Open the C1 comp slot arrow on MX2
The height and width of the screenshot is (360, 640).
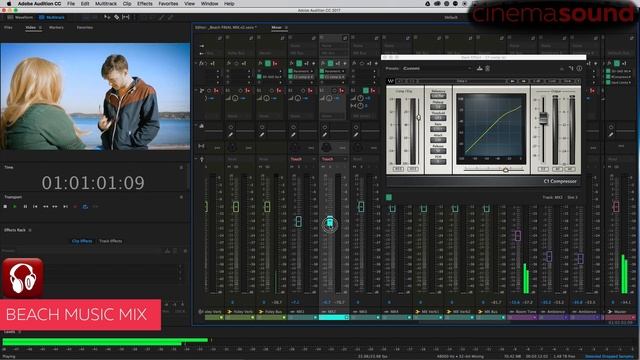pos(344,76)
